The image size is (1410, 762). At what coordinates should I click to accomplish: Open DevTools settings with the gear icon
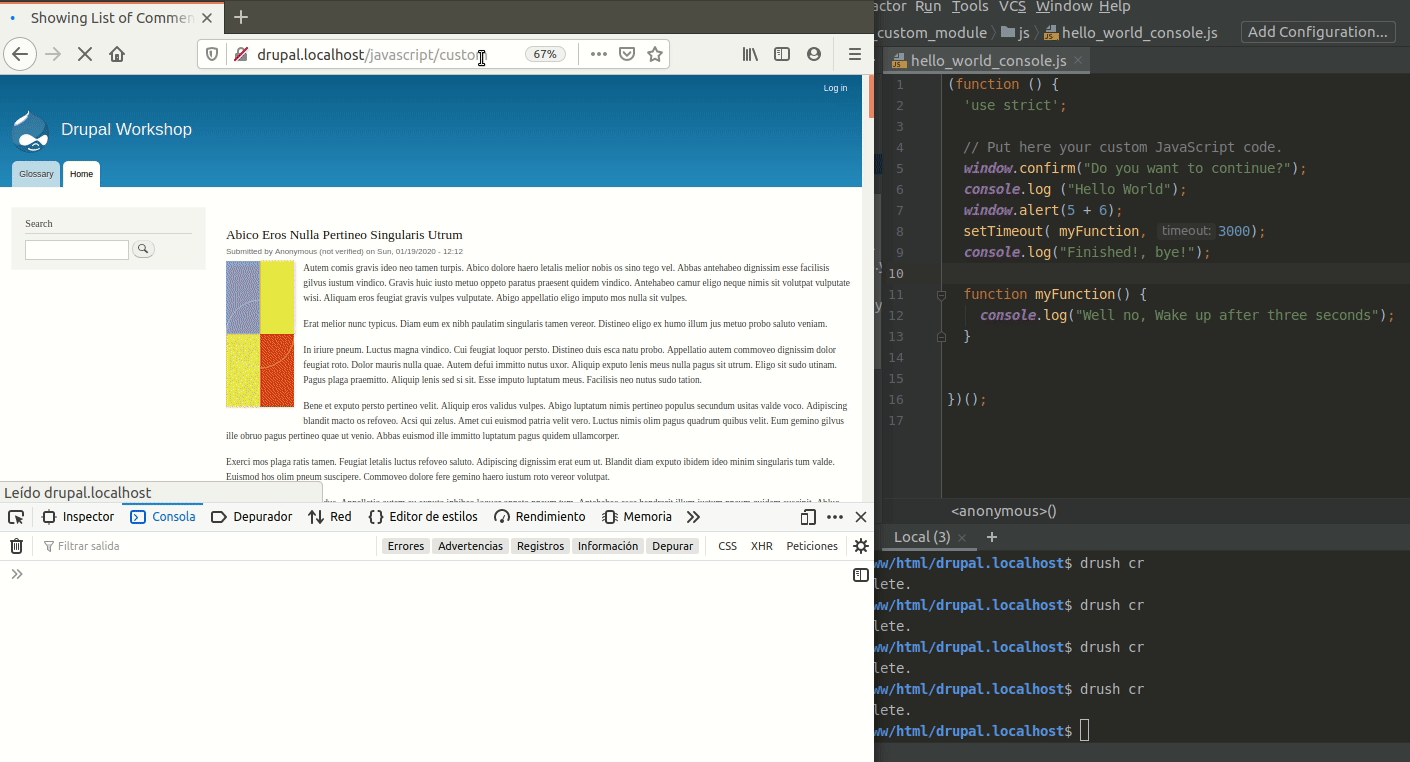coord(860,546)
